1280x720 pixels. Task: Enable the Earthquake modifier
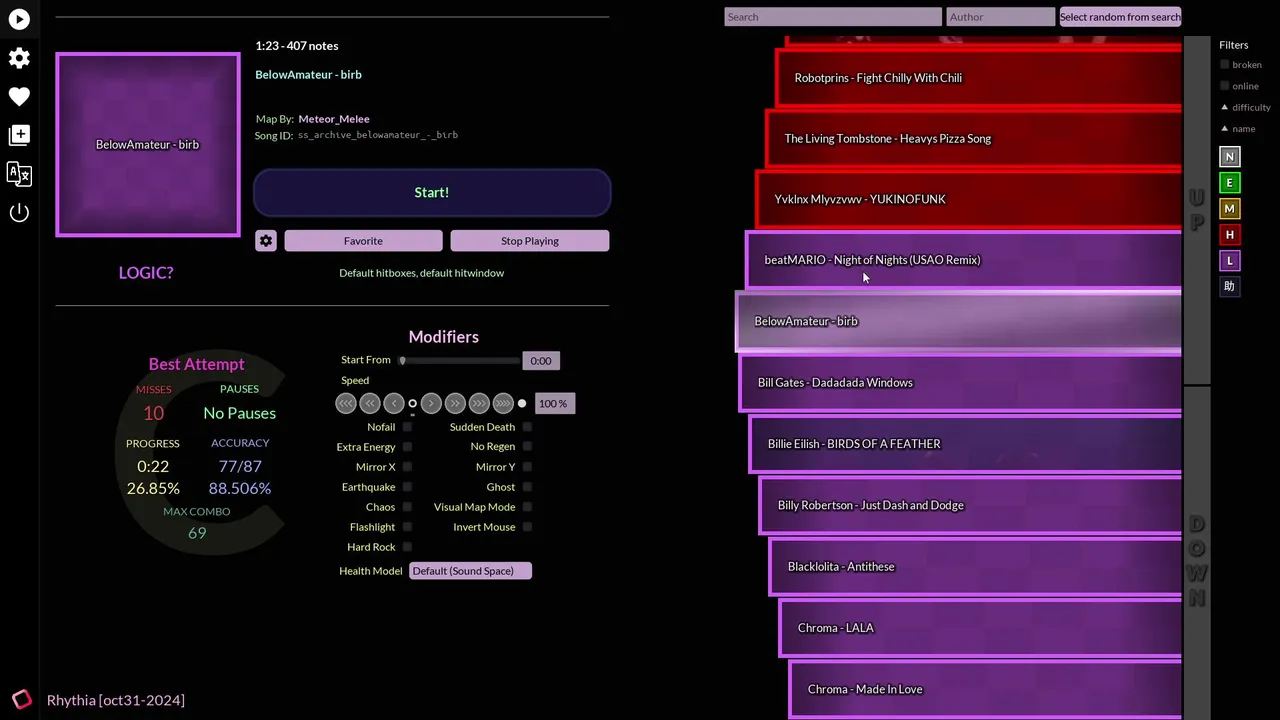(407, 487)
